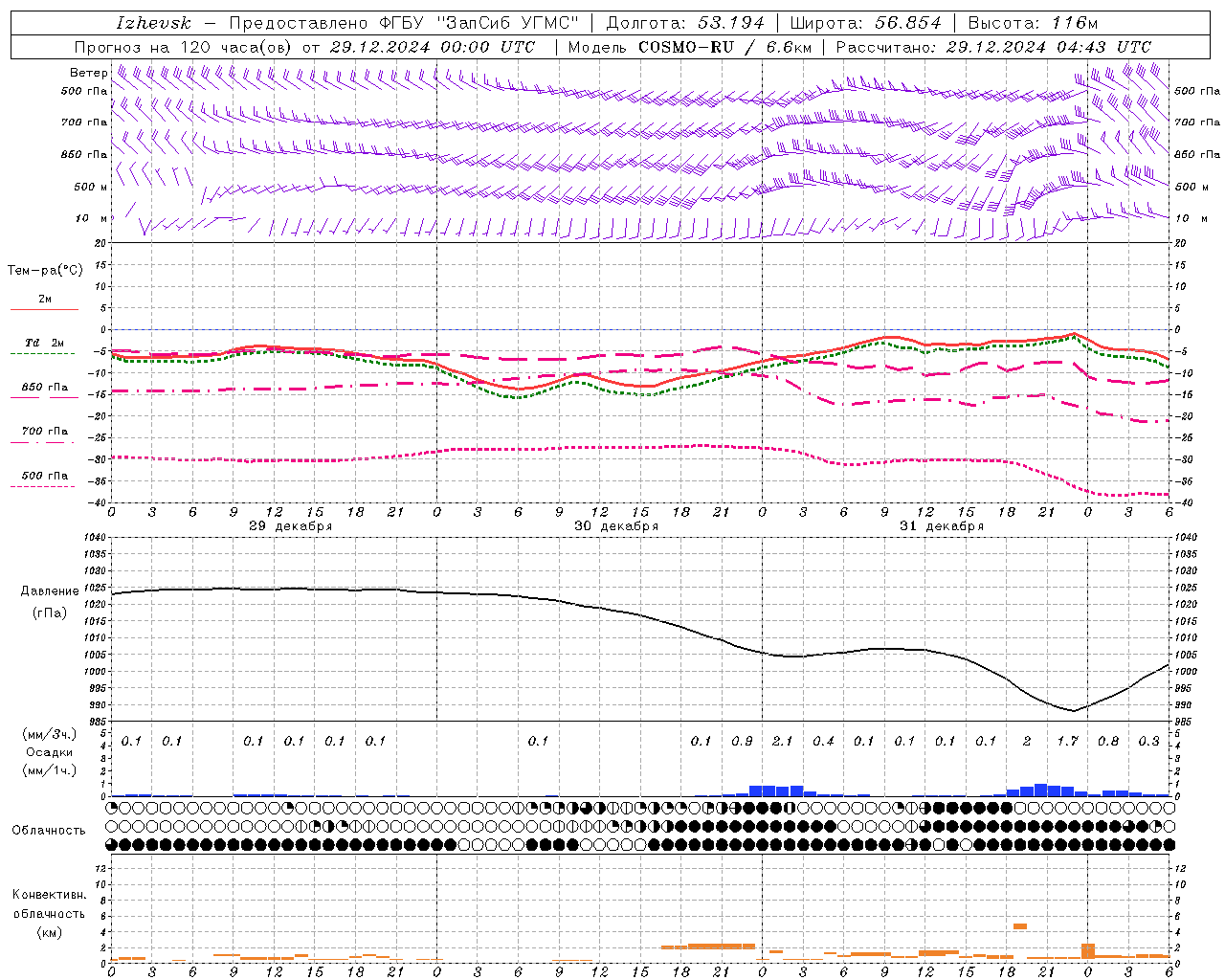1225x980 pixels.
Task: Click 'Рассчитано: 29.12.2024 04:43 UTC' timestamp
Action: click(x=993, y=47)
